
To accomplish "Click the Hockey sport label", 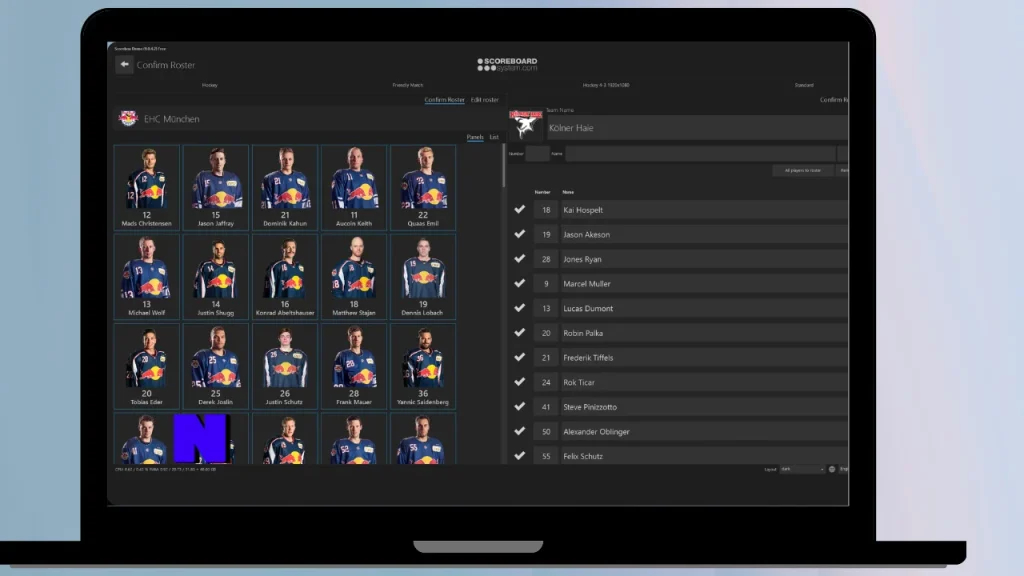I will (210, 85).
